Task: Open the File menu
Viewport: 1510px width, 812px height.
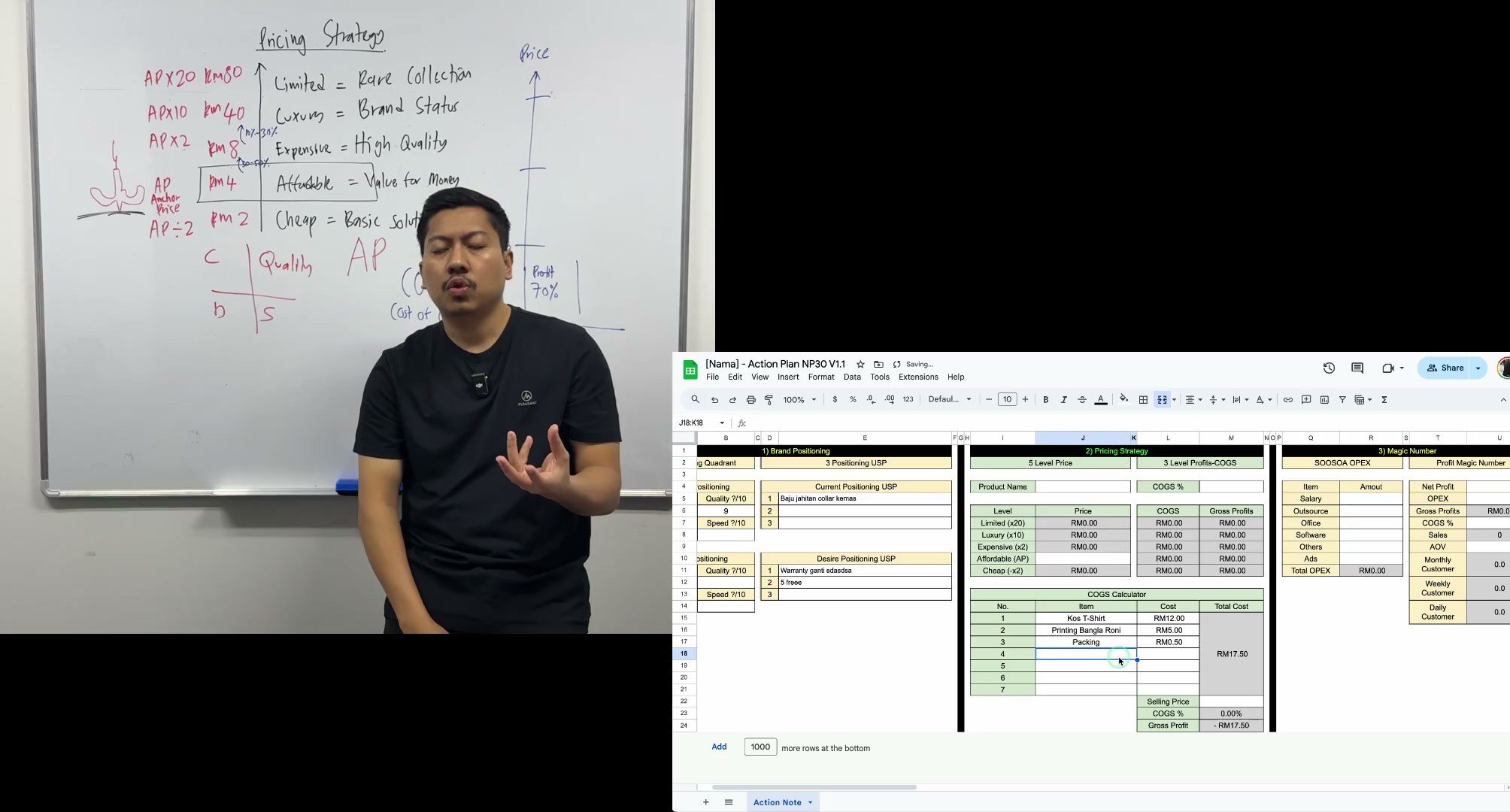Action: pos(712,377)
